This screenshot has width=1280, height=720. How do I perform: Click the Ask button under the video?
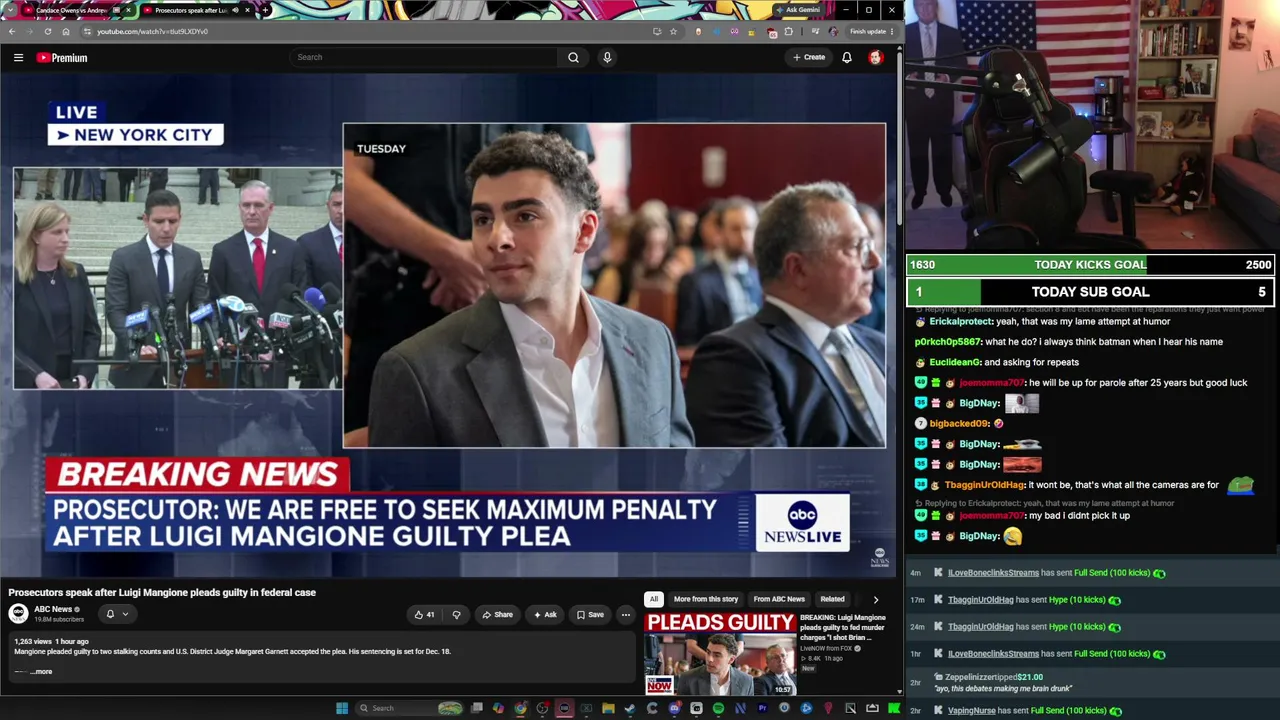[545, 615]
